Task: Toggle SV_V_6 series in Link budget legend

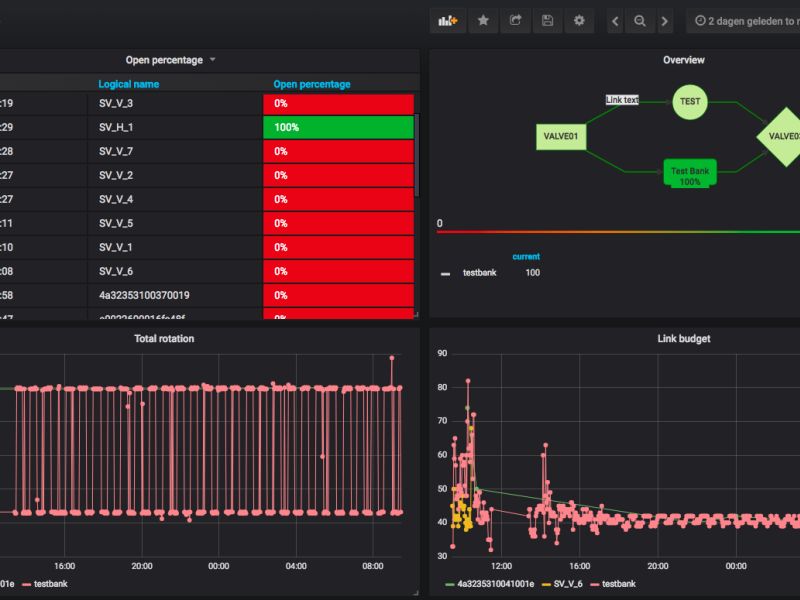Action: tap(567, 583)
